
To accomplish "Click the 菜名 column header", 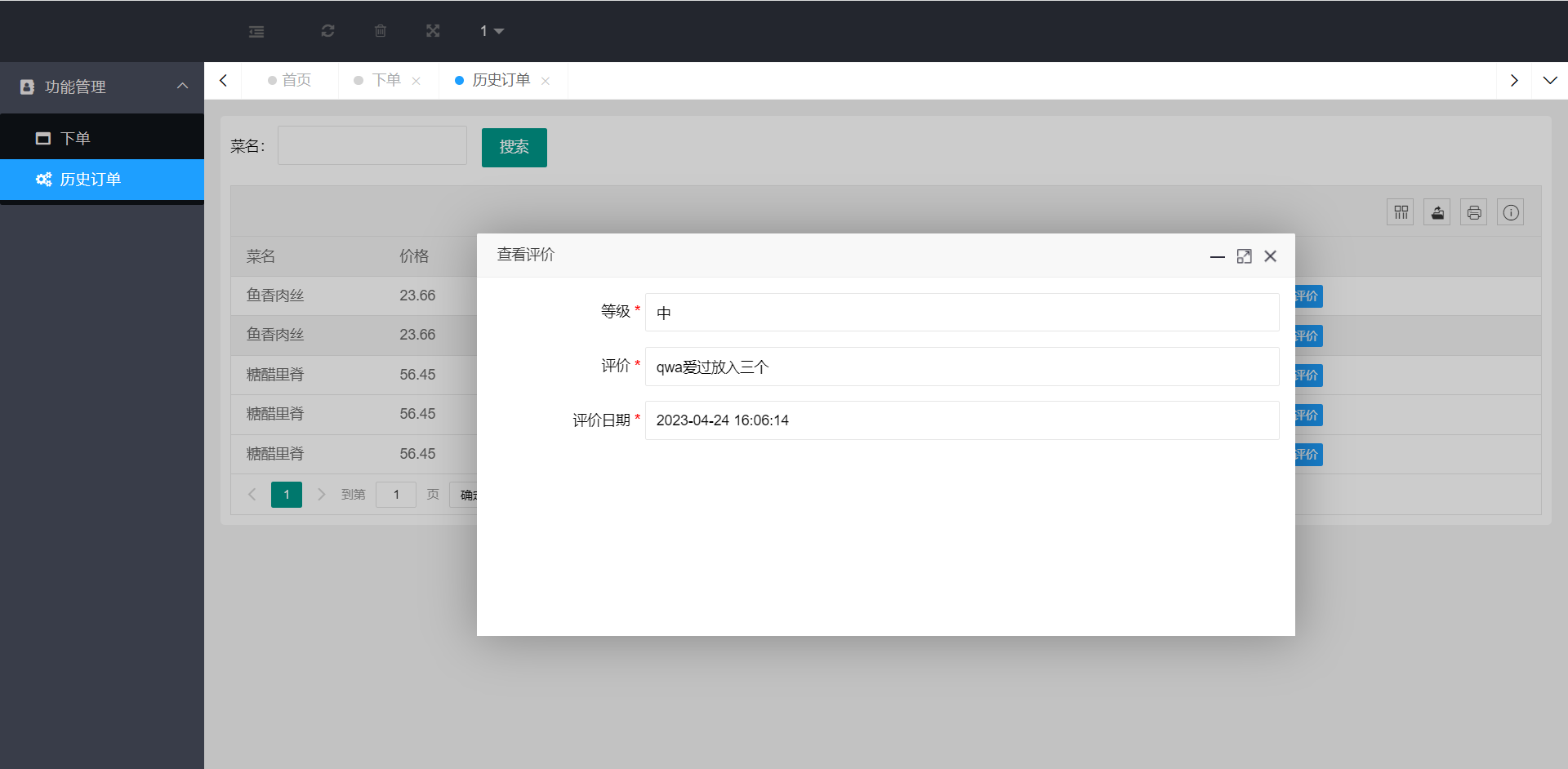I will click(x=261, y=256).
